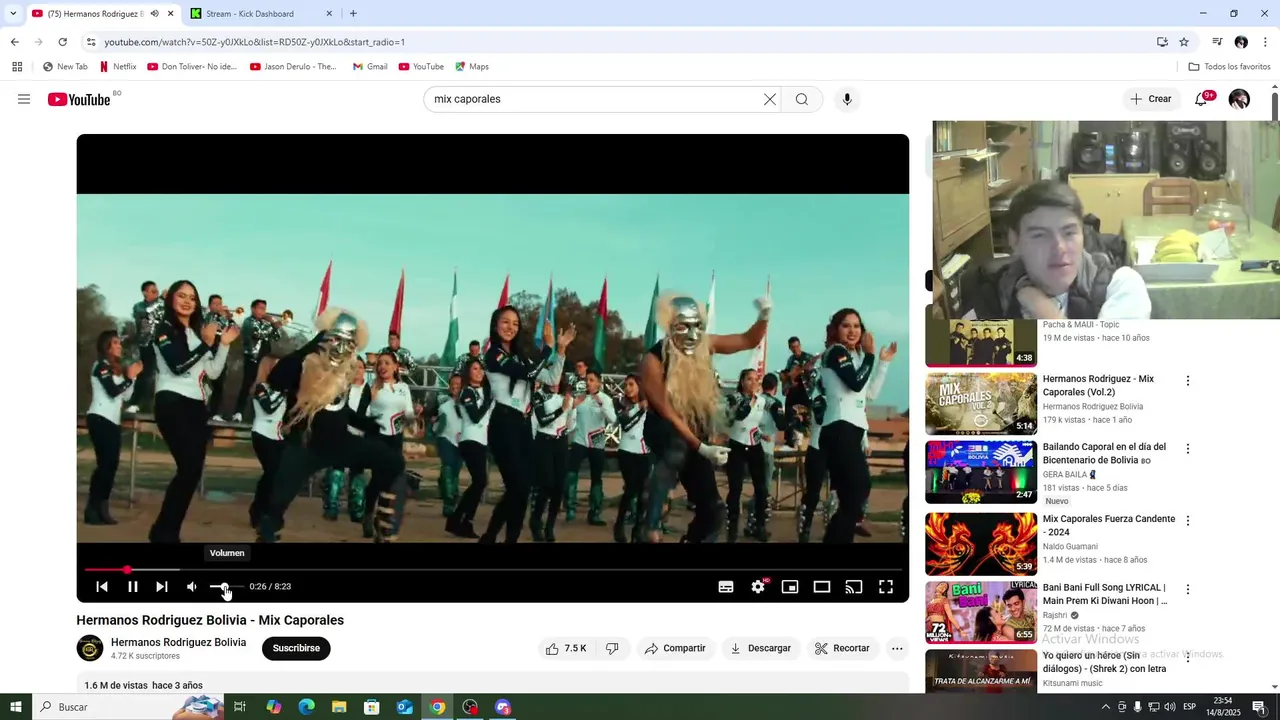Mute the tab via its speaker icon
The height and width of the screenshot is (720, 1280).
[154, 14]
